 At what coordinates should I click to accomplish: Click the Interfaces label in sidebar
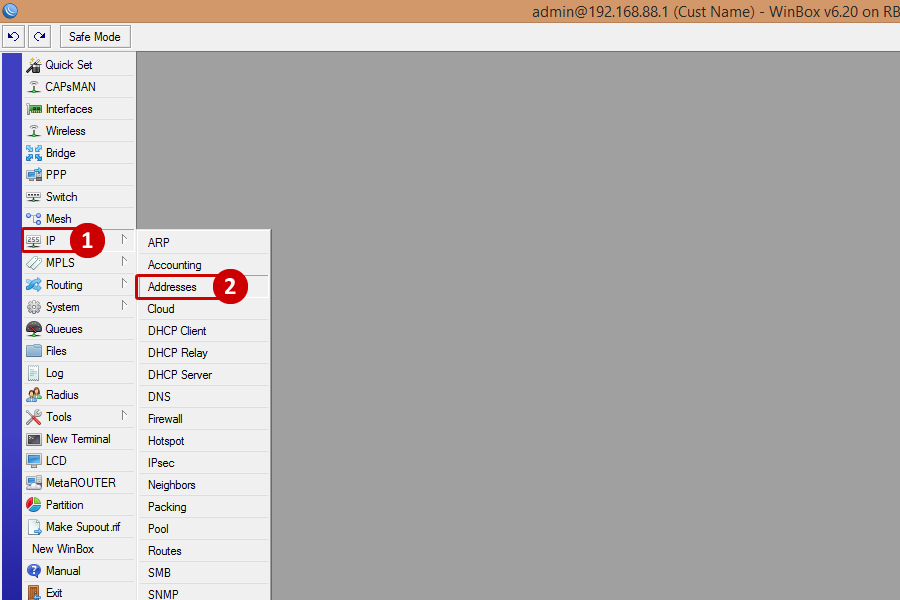pos(69,109)
